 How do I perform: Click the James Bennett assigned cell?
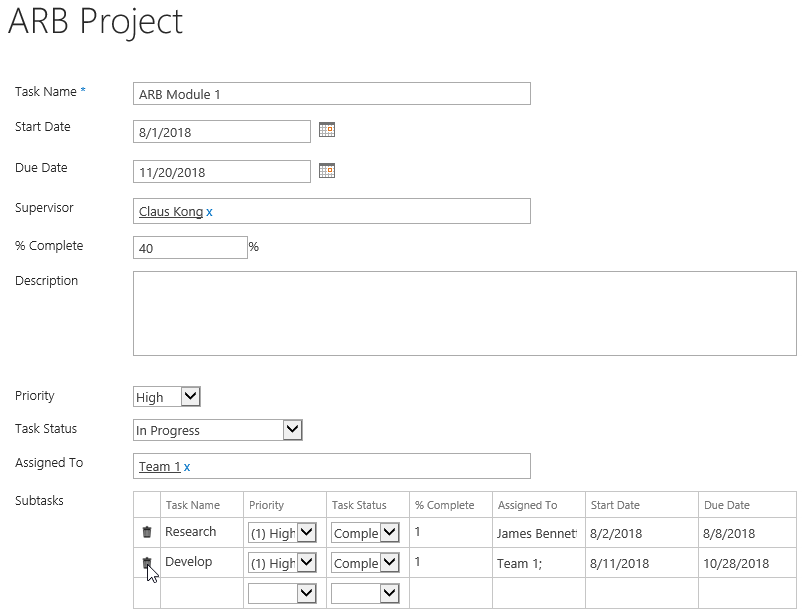point(539,533)
